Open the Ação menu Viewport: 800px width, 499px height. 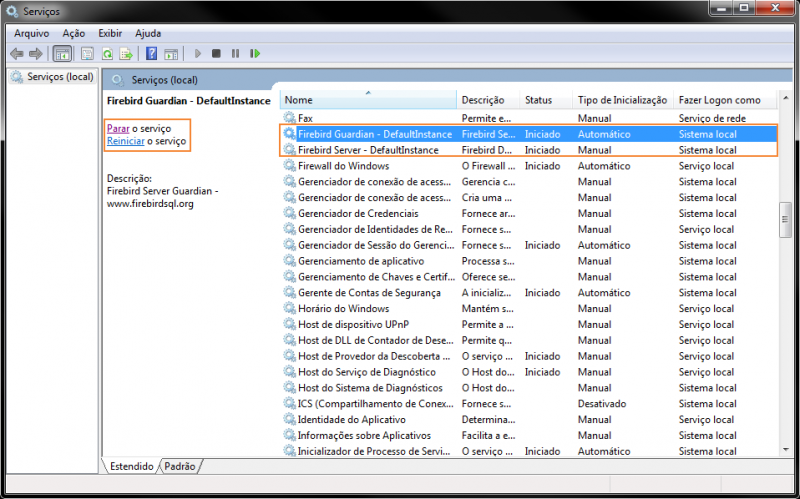click(x=73, y=33)
